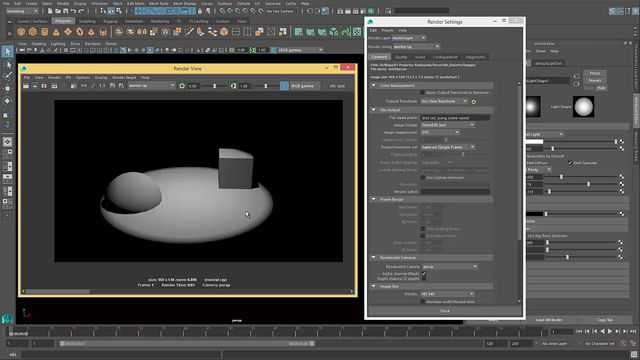Collapse the Frame Range section

373,199
